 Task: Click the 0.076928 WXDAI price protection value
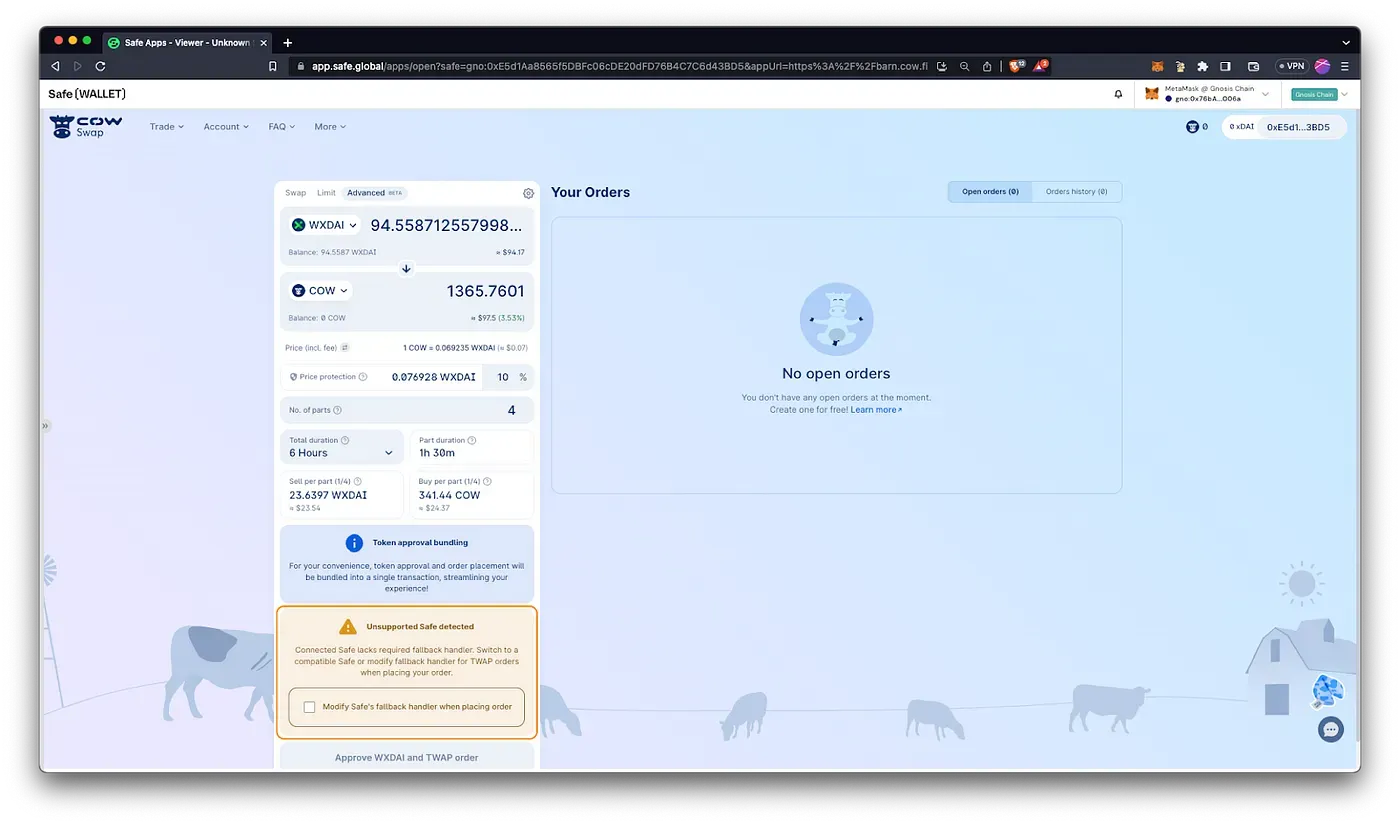[433, 377]
